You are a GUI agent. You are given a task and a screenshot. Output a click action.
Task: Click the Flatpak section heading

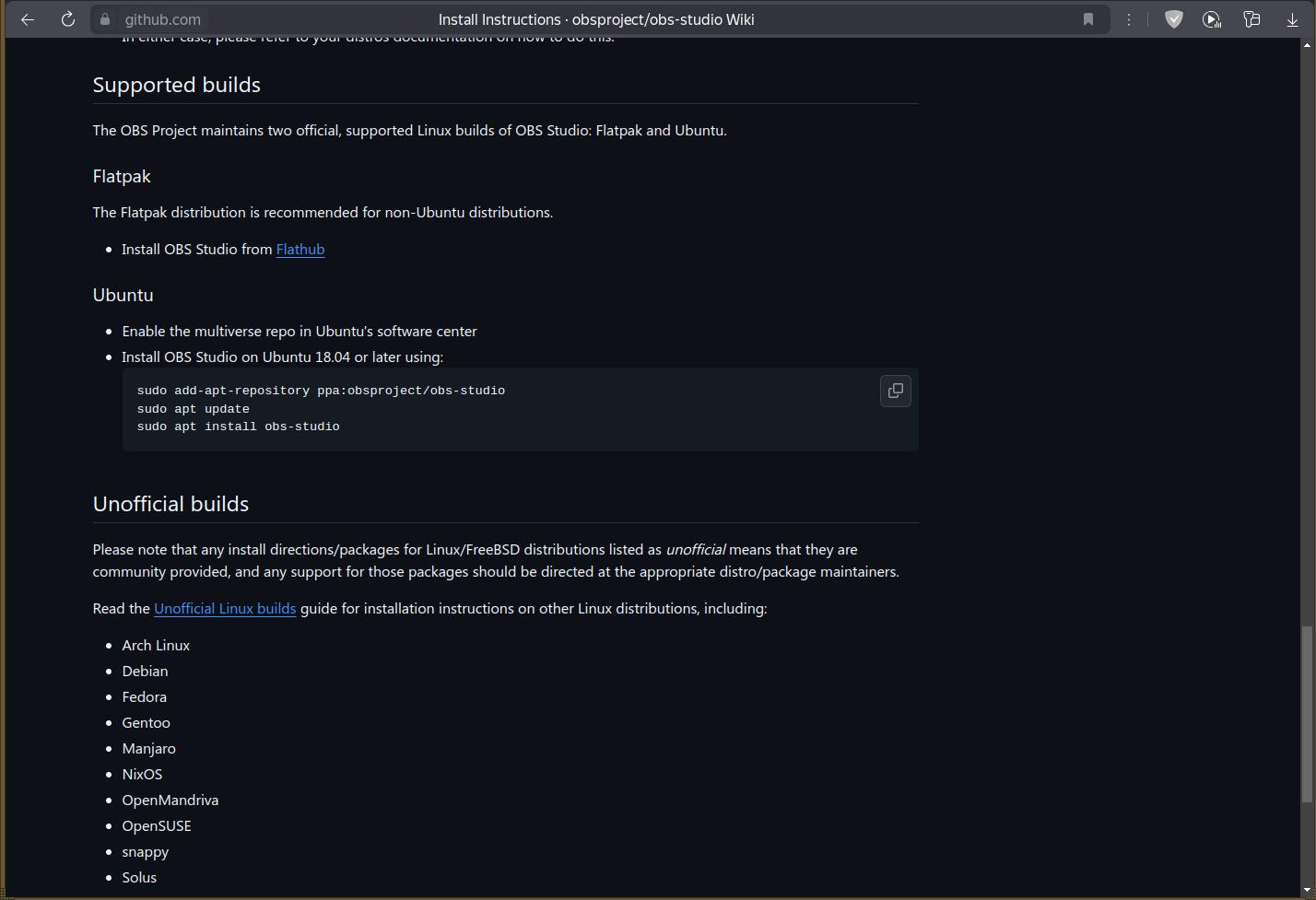point(122,176)
